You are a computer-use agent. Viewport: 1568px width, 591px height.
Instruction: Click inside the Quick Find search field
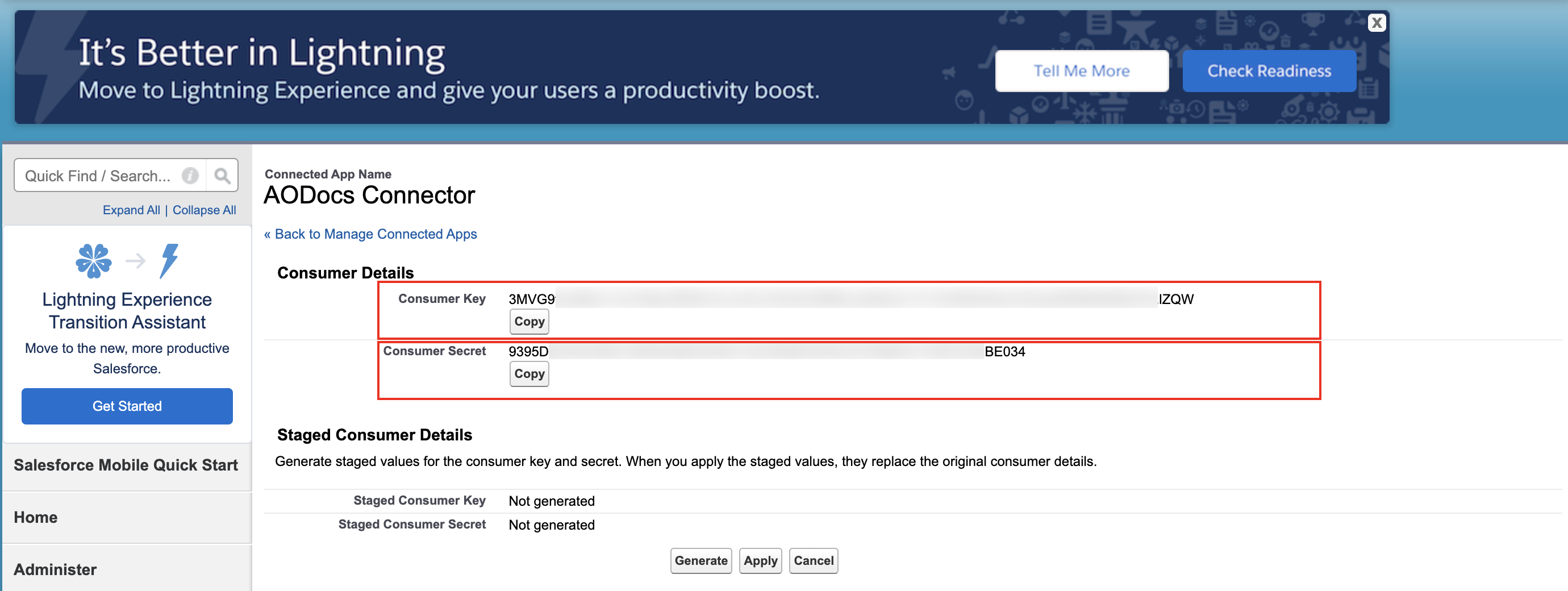tap(97, 176)
